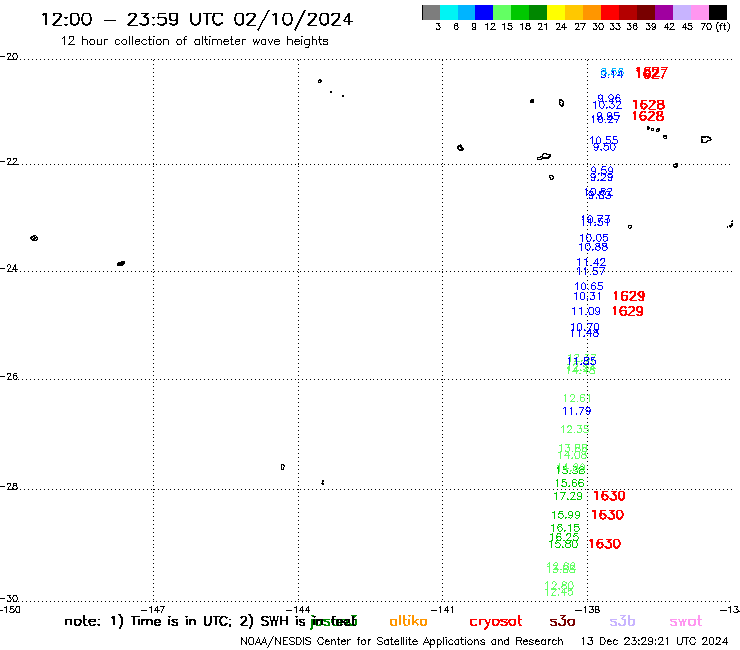Select the '-141' longitude axis label
The image size is (740, 650).
tap(442, 609)
